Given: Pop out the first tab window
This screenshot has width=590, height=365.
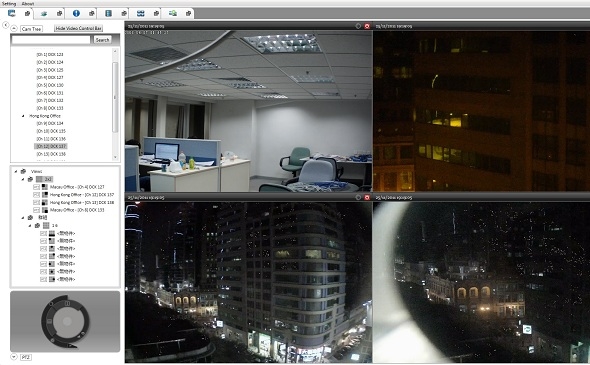Looking at the screenshot, I should pos(27,14).
